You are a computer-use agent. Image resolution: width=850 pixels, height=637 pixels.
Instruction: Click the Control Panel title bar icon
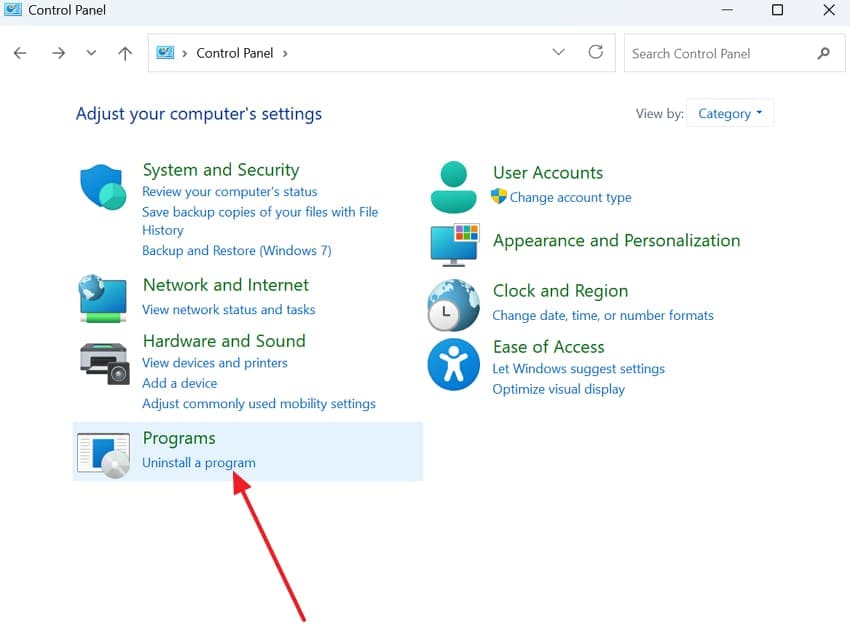[x=12, y=10]
